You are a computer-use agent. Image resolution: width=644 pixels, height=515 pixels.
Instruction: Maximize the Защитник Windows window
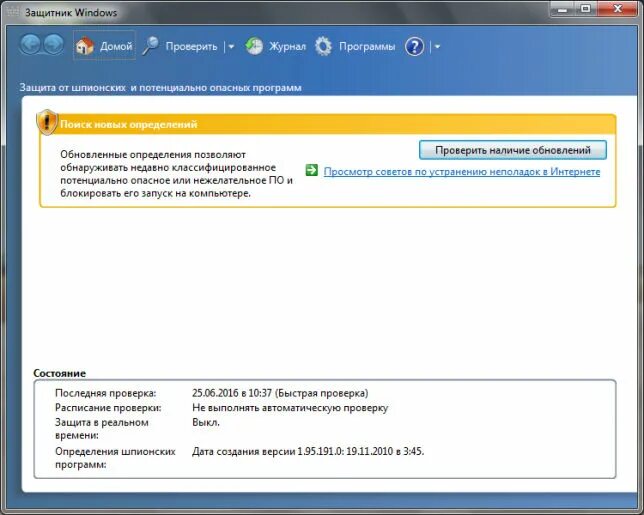[586, 9]
